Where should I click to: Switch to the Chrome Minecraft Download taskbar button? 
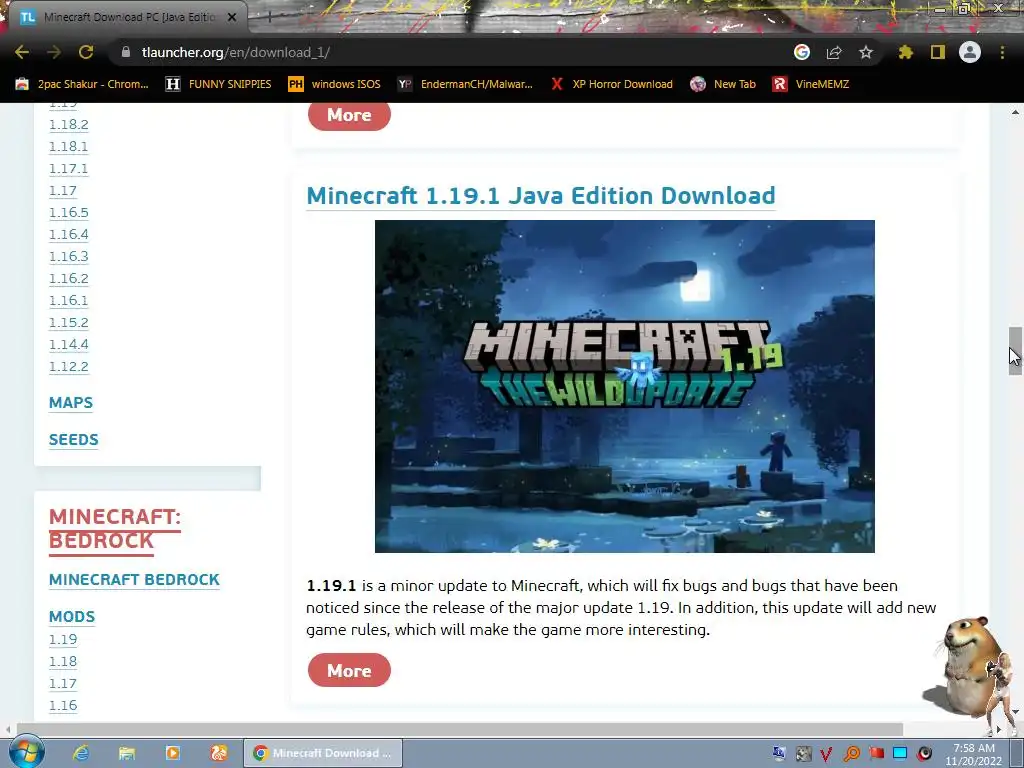323,753
